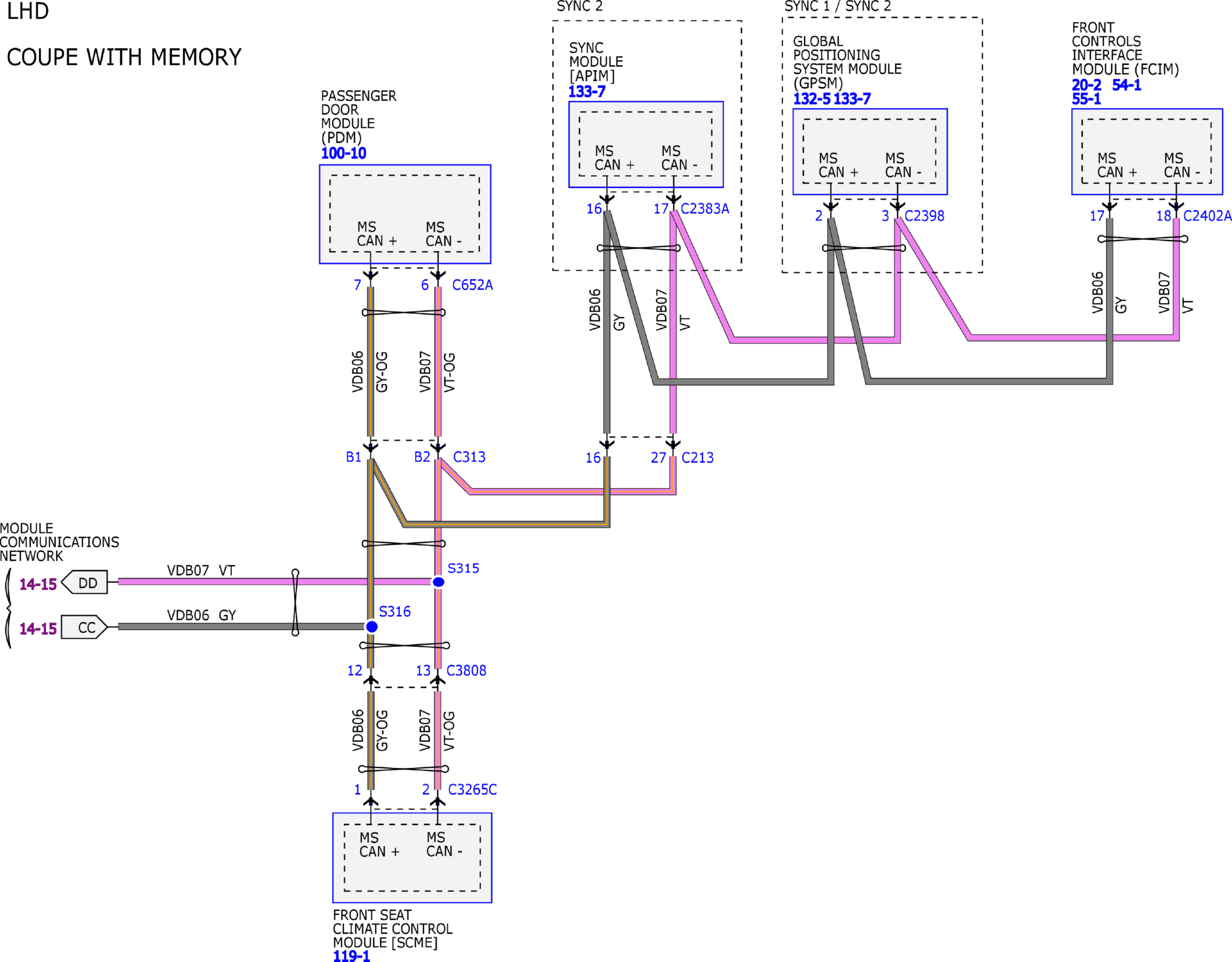Select the DD connector arrow symbol

84,583
